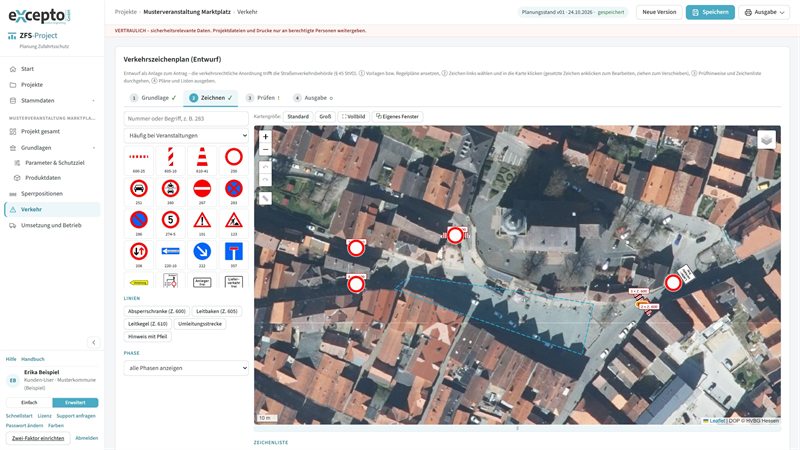This screenshot has width=800, height=450.
Task: Select the one-way street sign 220-10
Action: pos(170,255)
